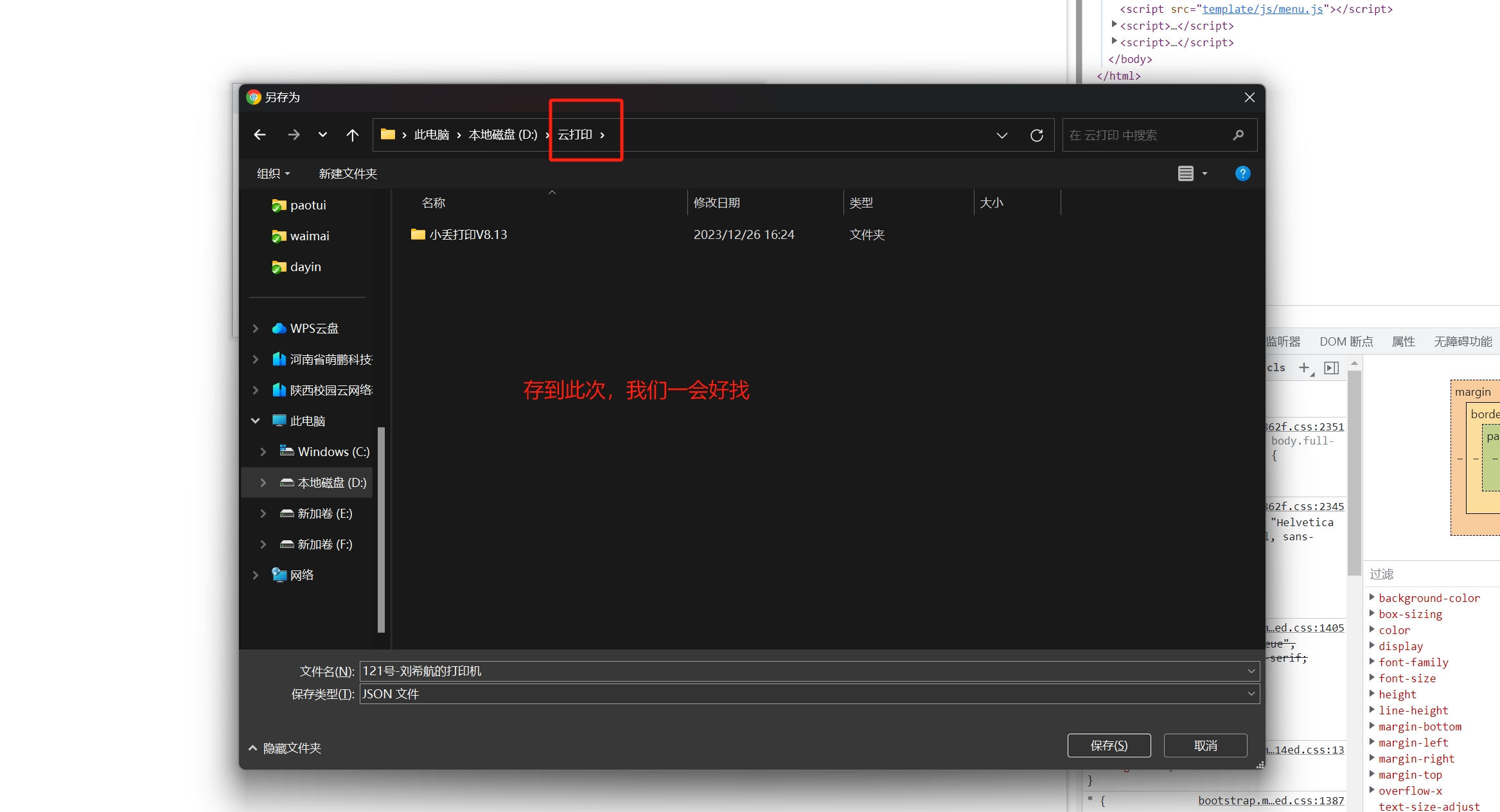Expand the WPS云盘 tree node

[x=256, y=328]
